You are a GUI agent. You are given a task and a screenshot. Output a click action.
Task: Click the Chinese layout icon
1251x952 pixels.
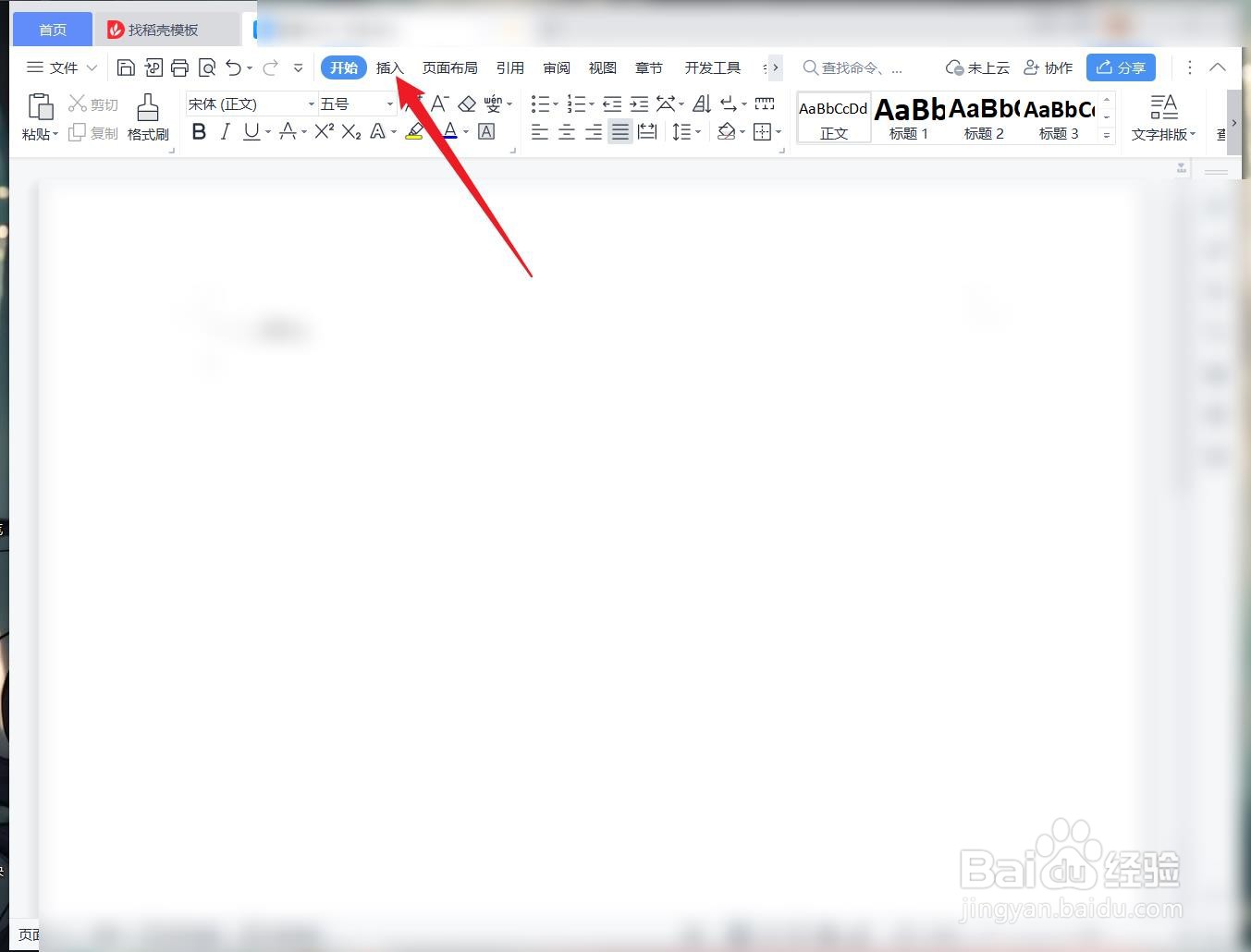[666, 104]
